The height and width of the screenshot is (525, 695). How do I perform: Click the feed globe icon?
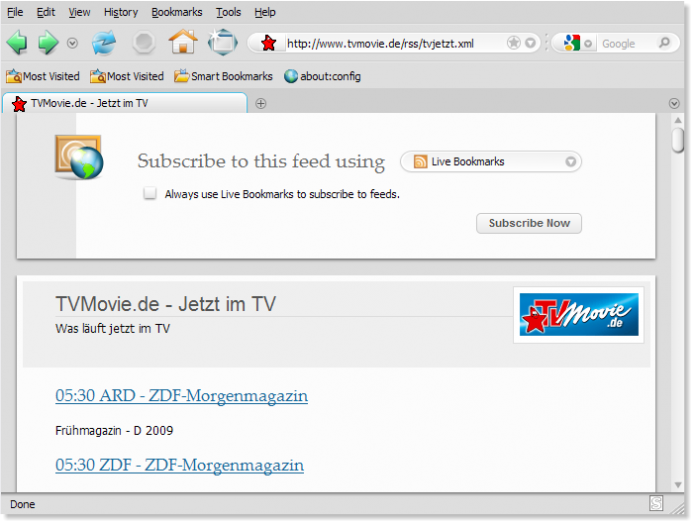[x=79, y=157]
